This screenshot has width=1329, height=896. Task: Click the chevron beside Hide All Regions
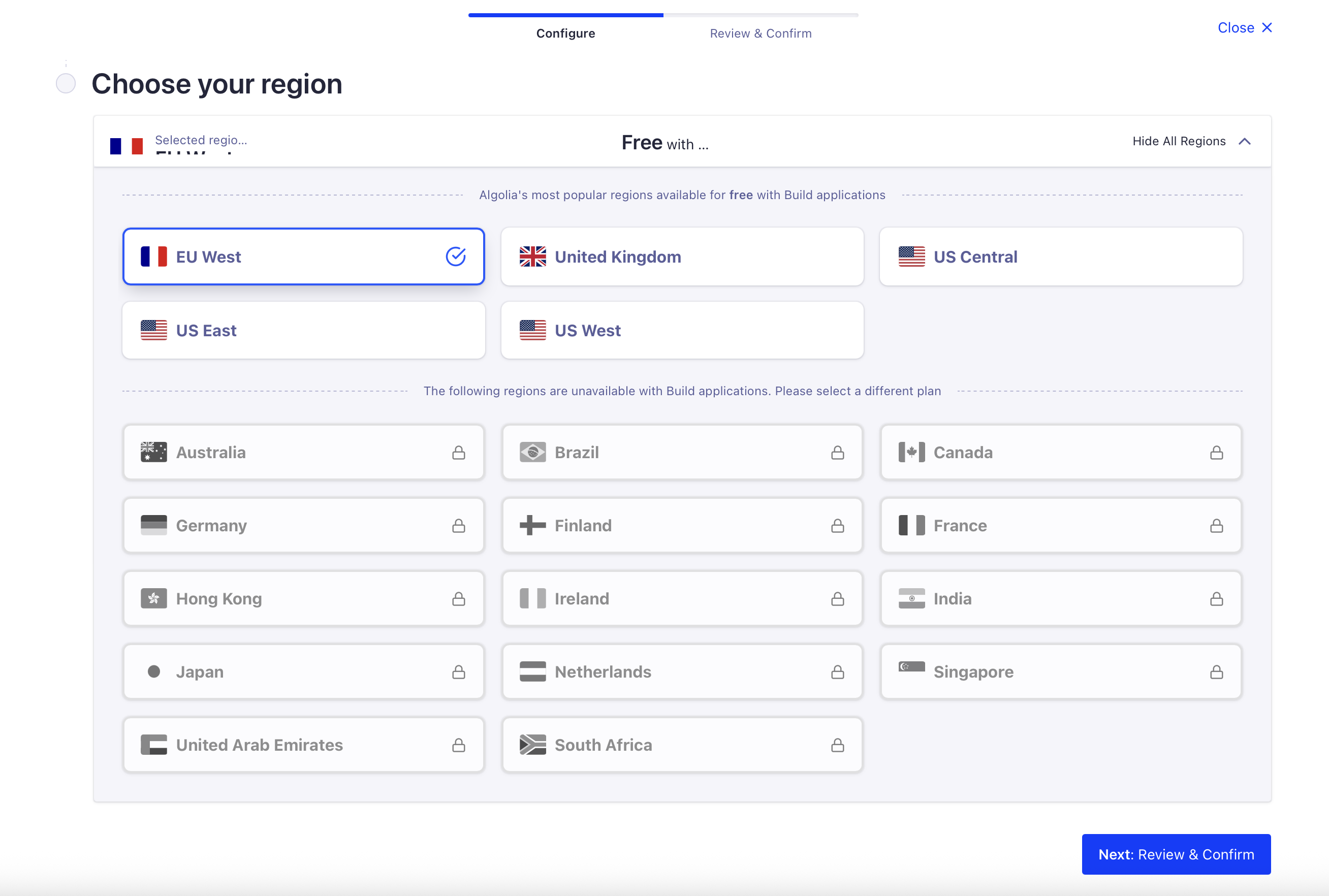click(1245, 141)
